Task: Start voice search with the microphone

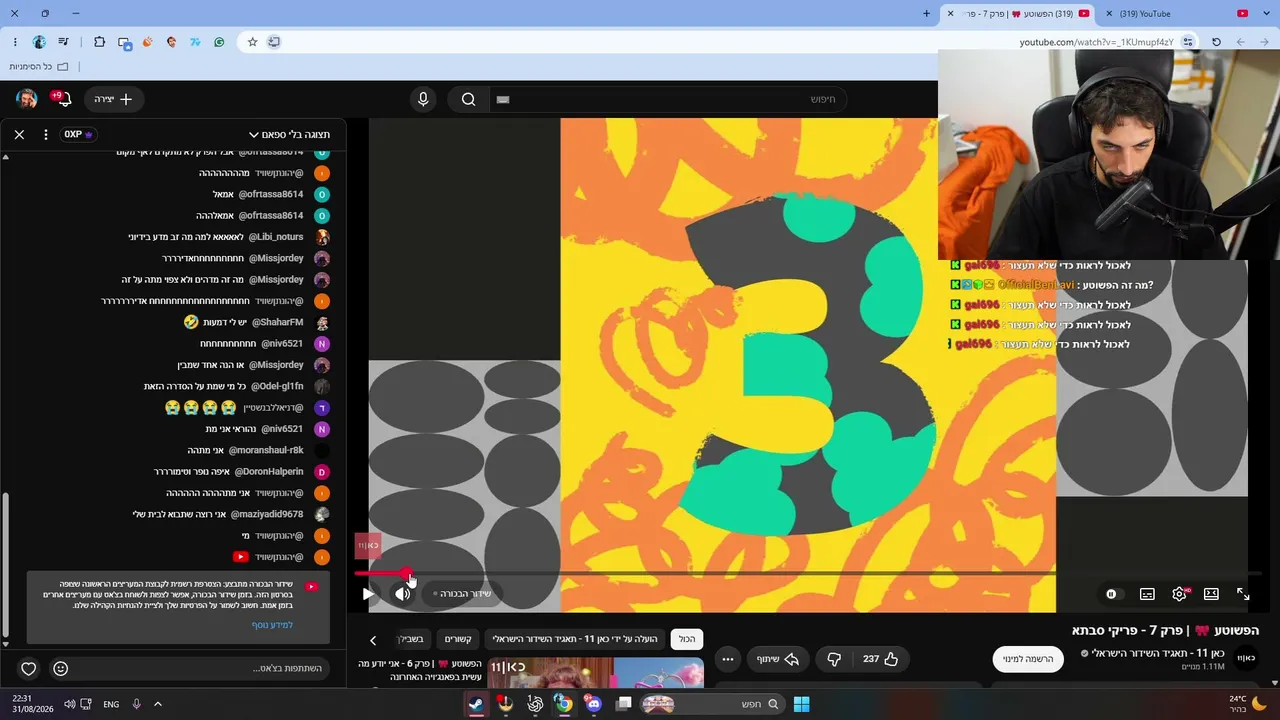Action: click(423, 99)
